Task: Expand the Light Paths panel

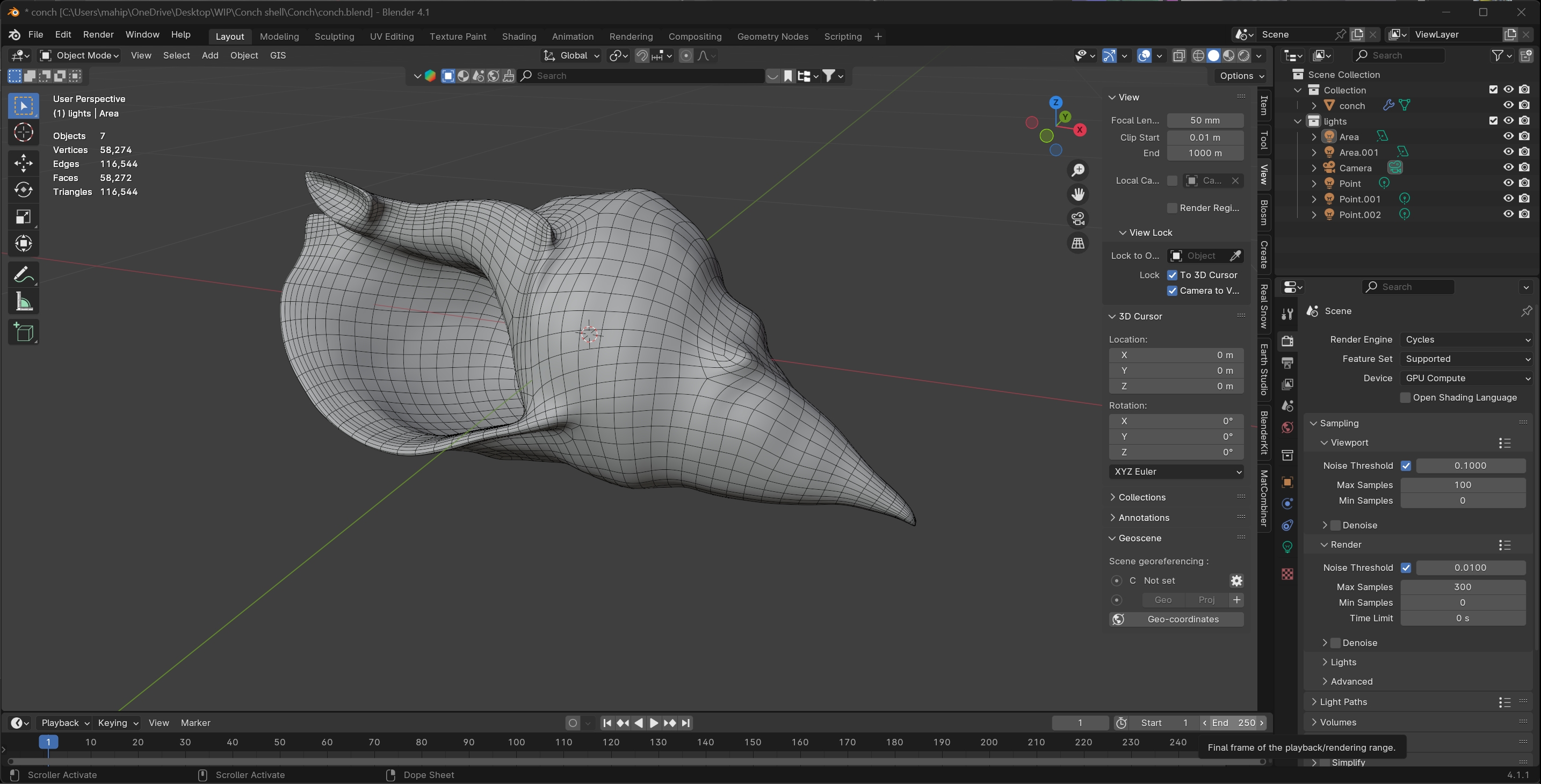Action: click(1343, 701)
